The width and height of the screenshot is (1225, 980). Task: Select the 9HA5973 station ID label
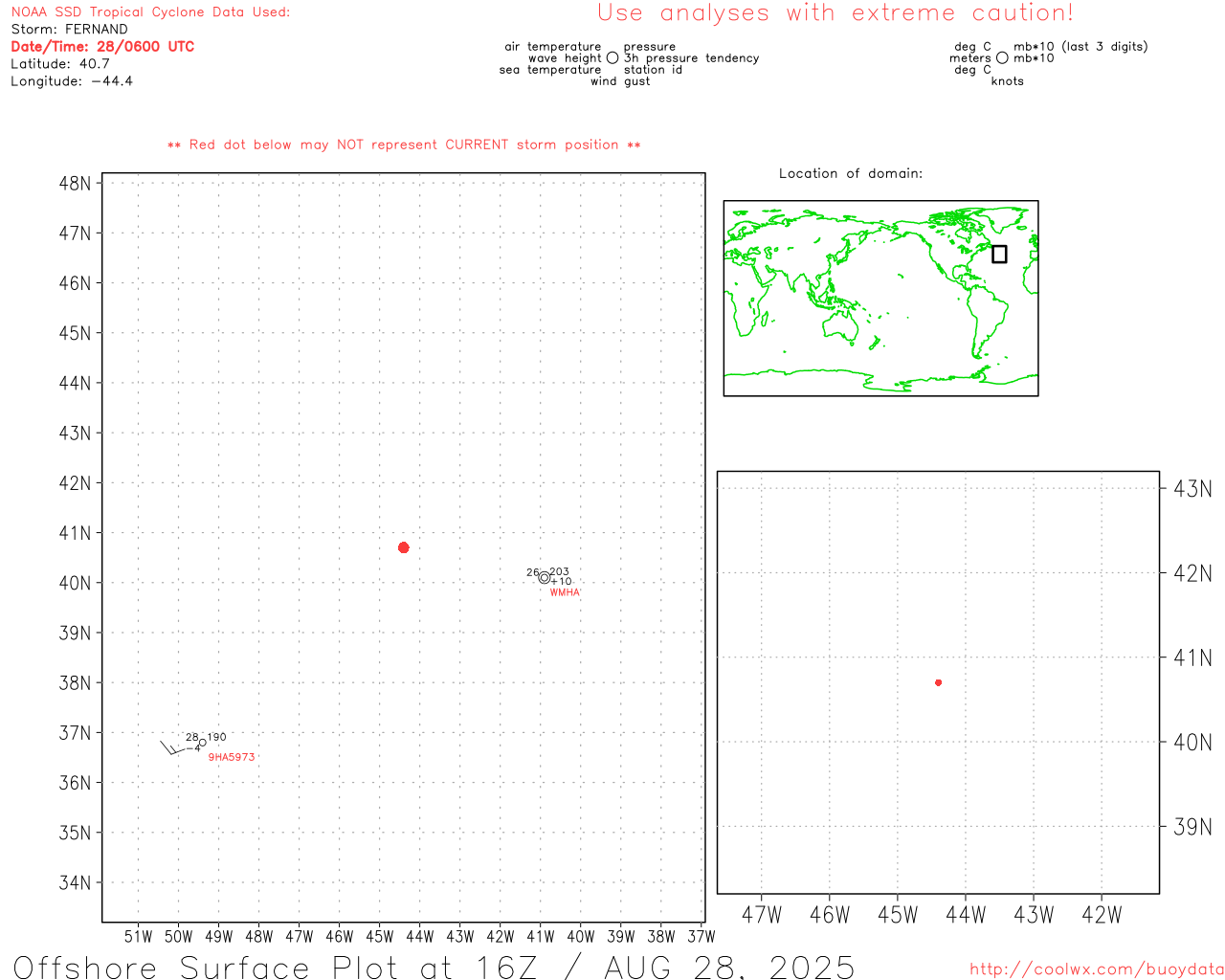(x=232, y=757)
